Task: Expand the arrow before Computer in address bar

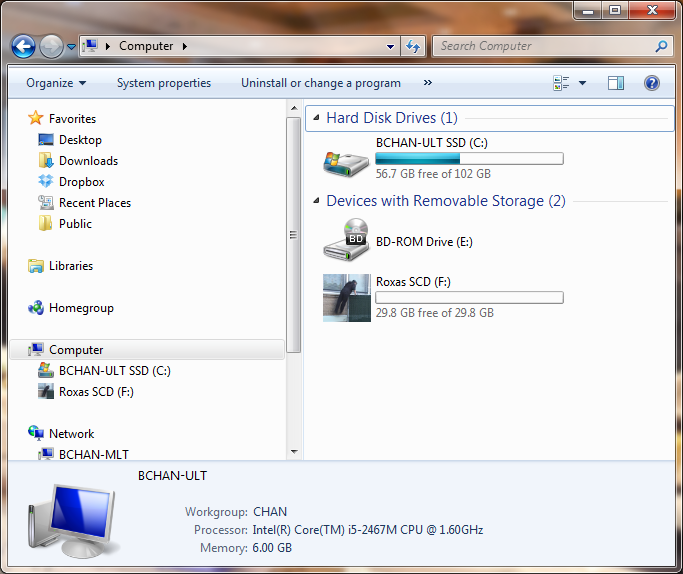Action: coord(108,46)
